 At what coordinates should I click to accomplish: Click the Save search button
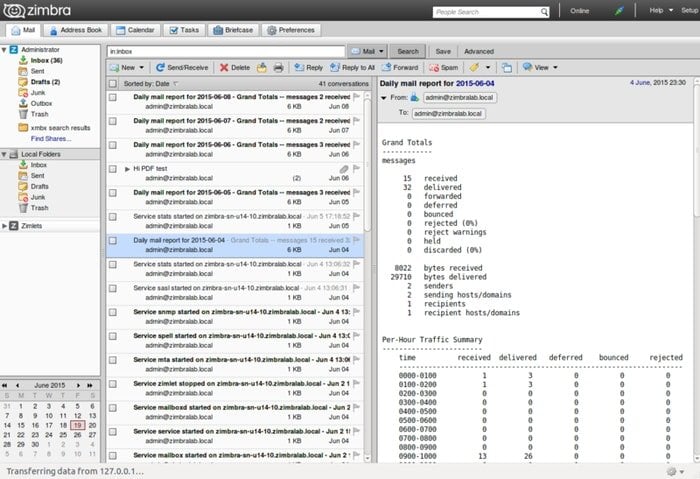click(x=443, y=51)
